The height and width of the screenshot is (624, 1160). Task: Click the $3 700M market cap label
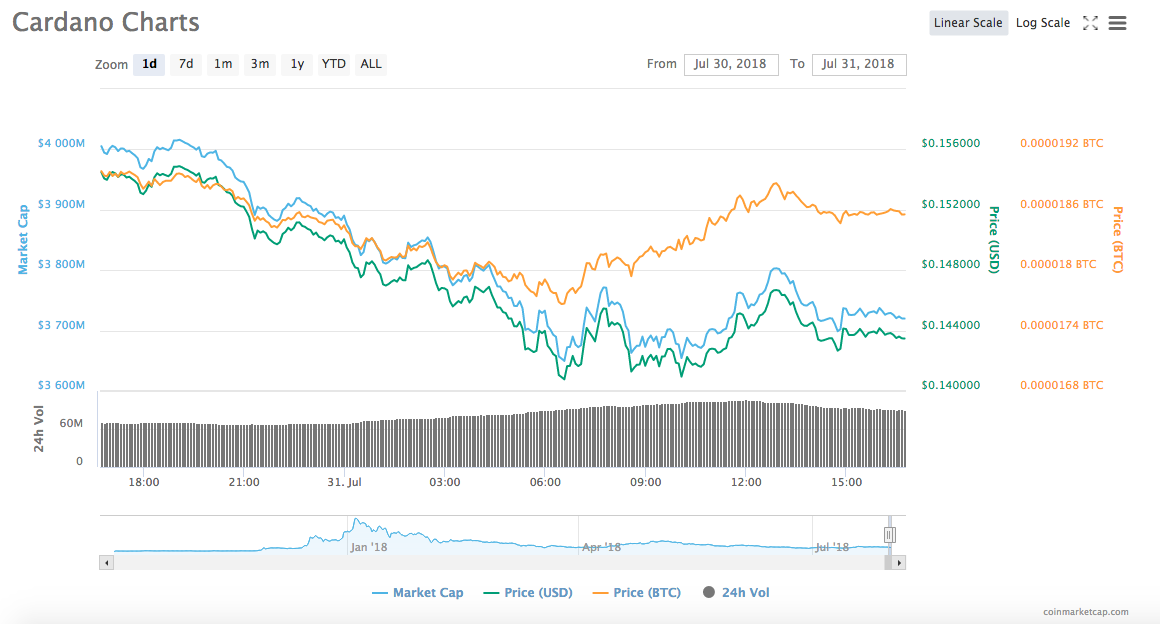(61, 326)
